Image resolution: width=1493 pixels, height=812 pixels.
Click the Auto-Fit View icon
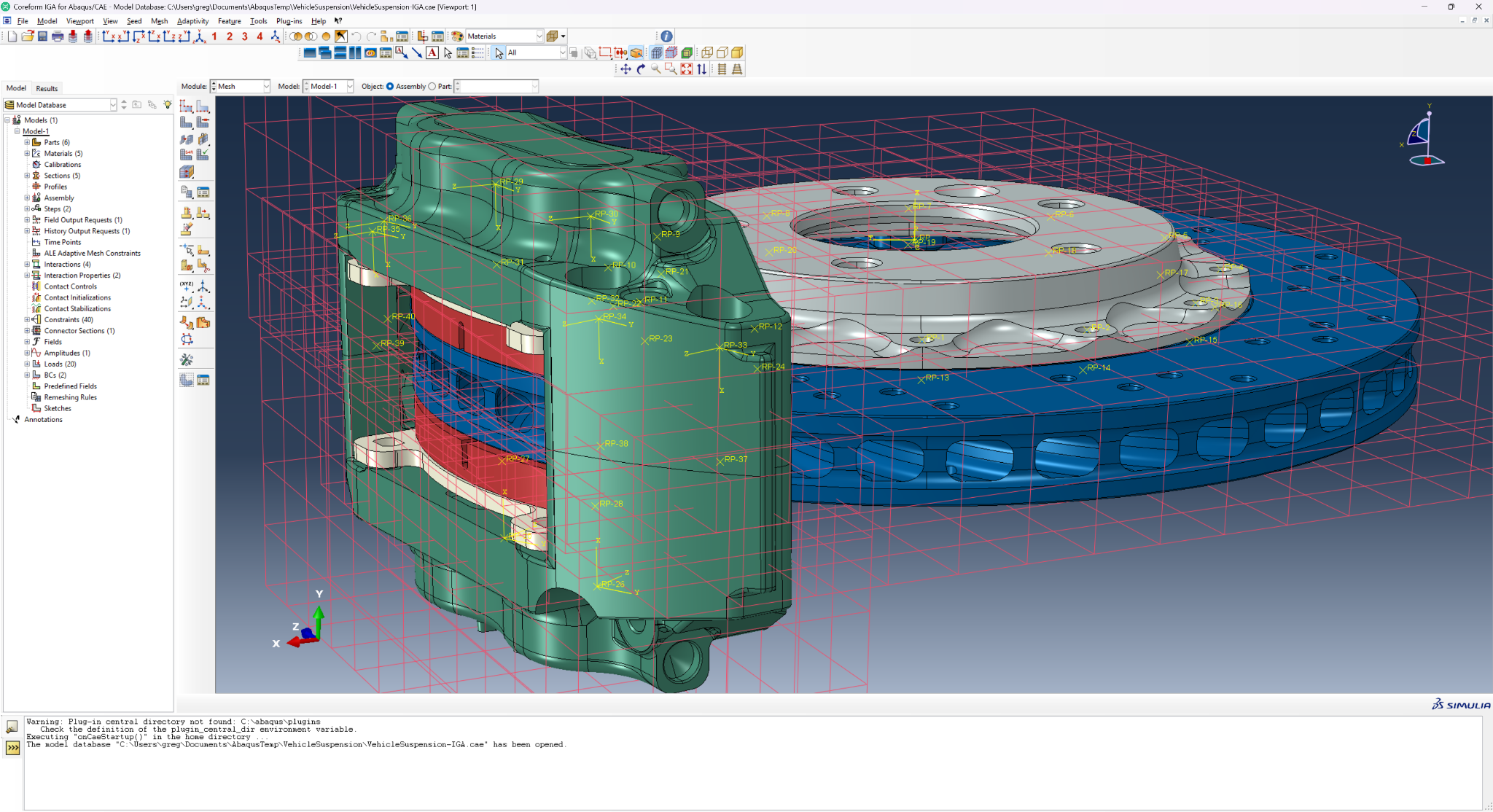pos(687,69)
